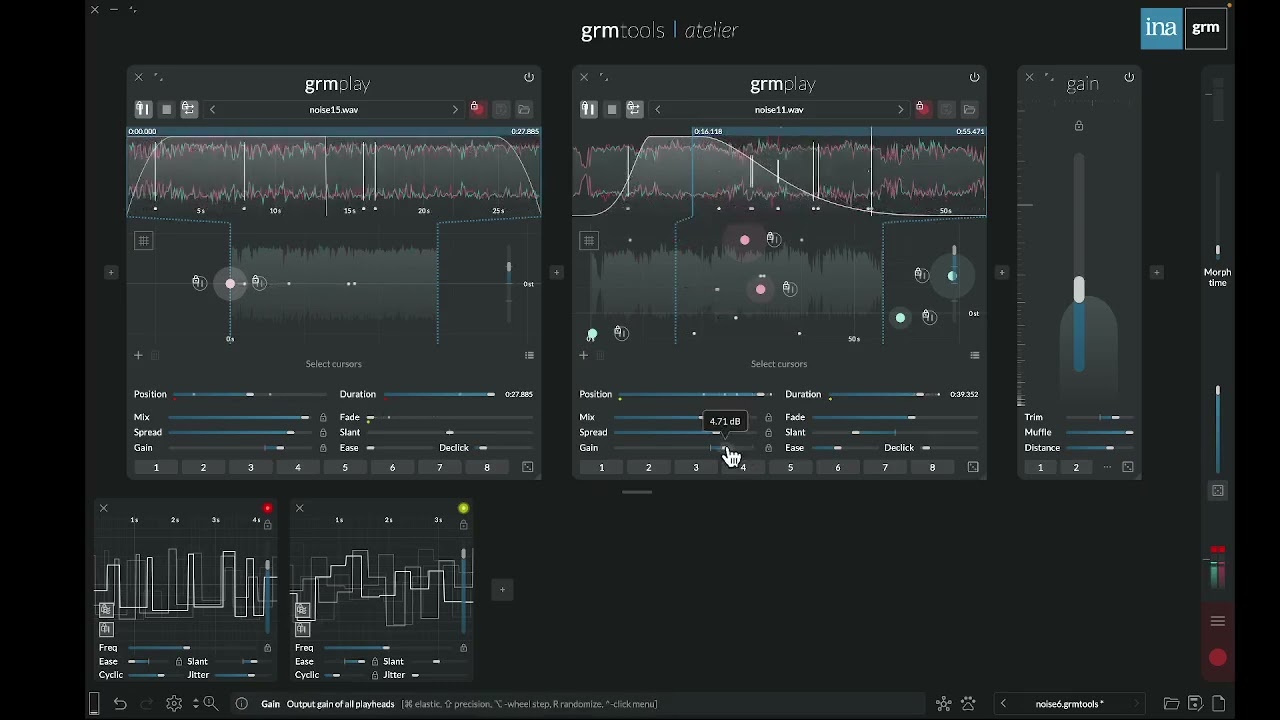The width and height of the screenshot is (1280, 720).
Task: Toggle loop mode in the noise15.wav player
Action: [x=188, y=109]
